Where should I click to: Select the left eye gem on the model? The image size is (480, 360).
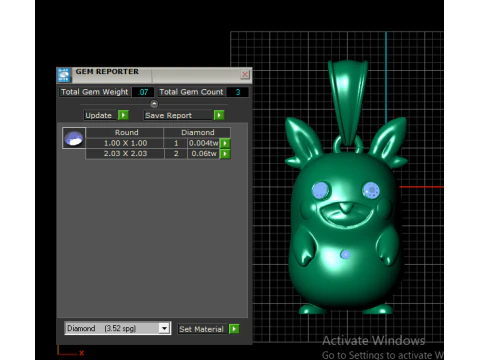pyautogui.click(x=320, y=190)
